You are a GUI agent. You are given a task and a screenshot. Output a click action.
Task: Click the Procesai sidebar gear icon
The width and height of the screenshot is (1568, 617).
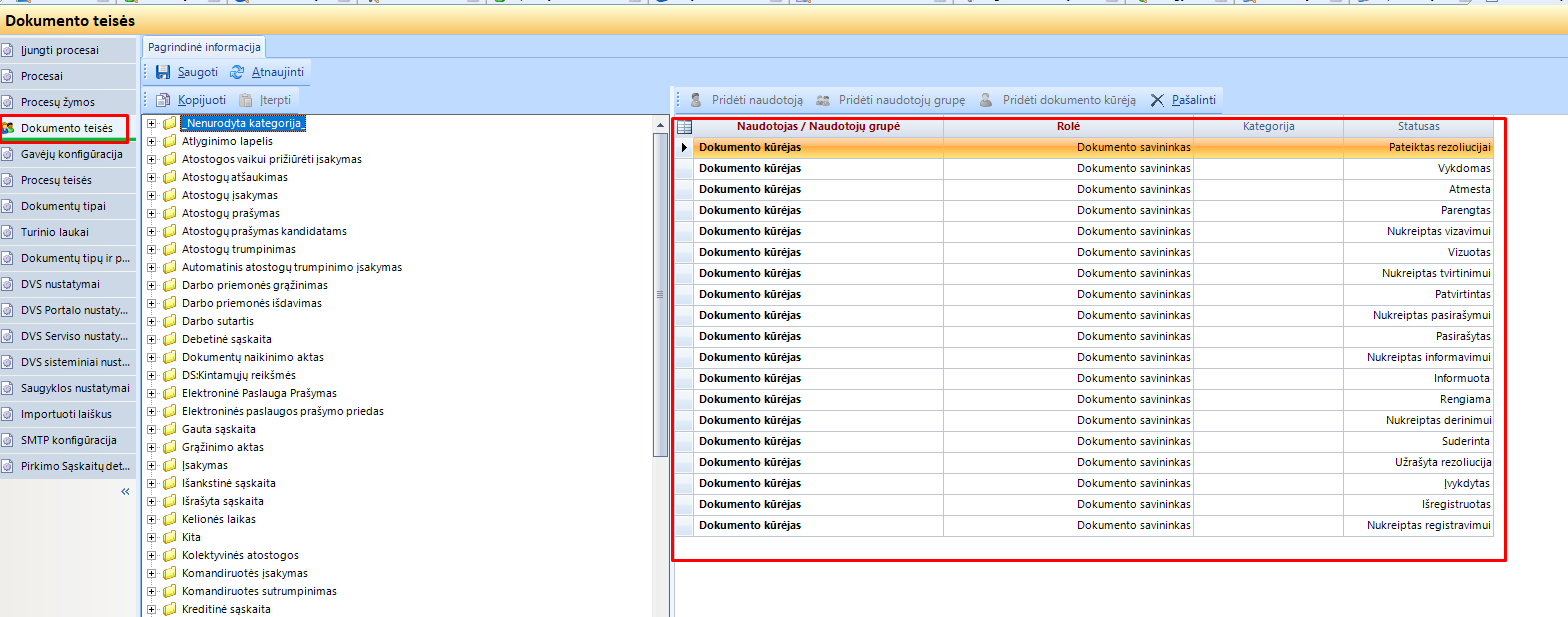click(x=8, y=76)
